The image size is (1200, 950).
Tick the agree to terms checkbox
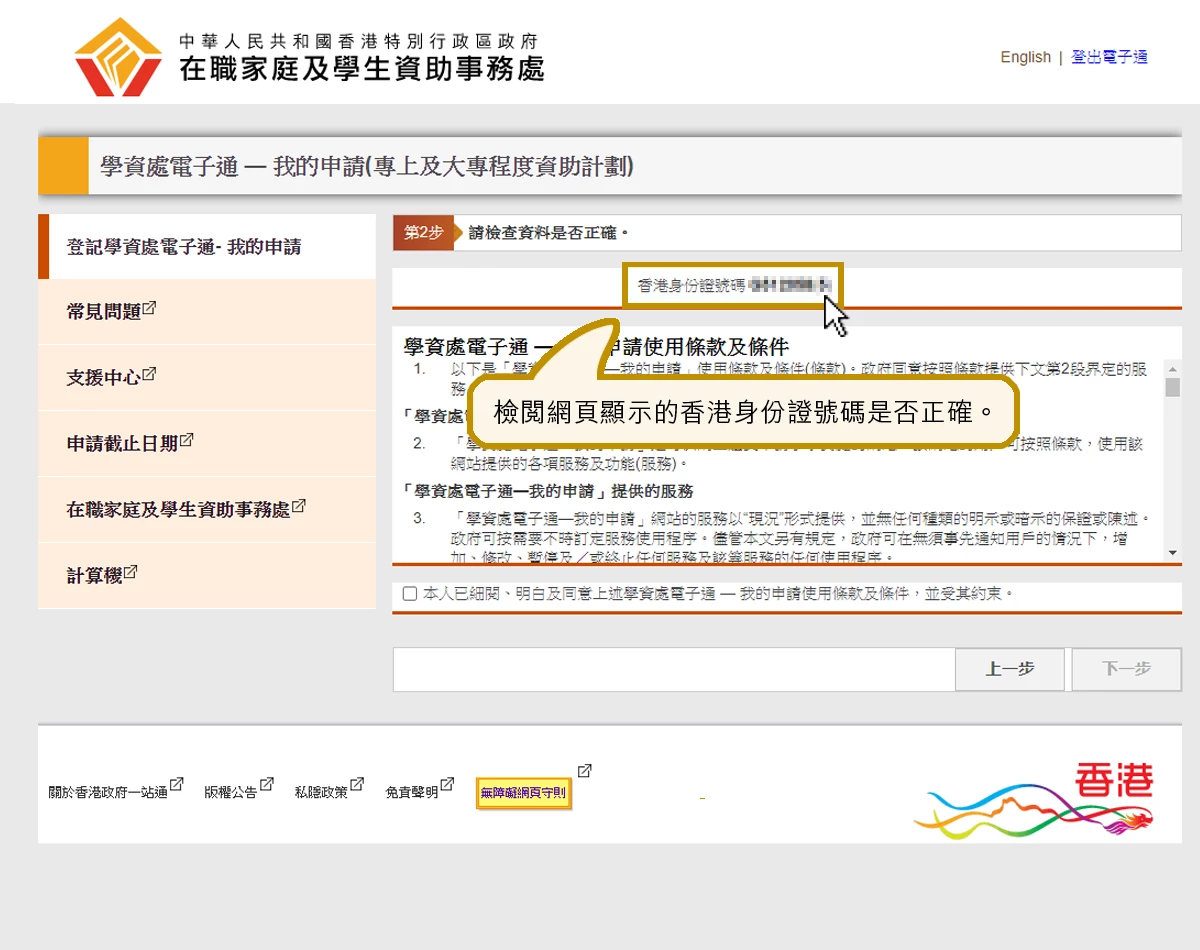tap(410, 594)
